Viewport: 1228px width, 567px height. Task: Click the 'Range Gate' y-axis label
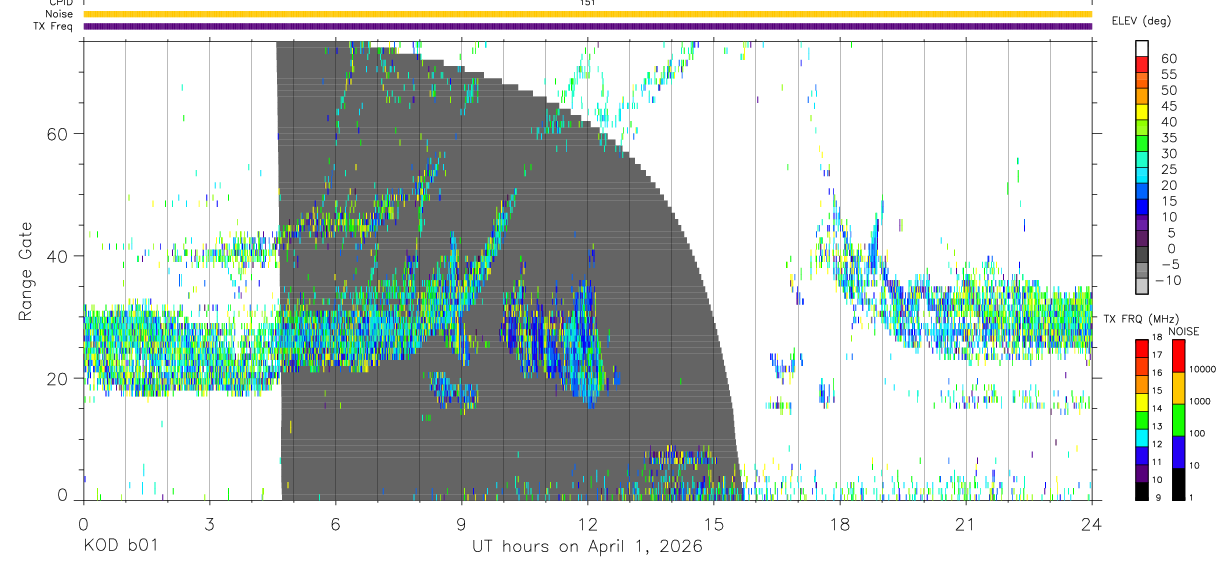click(x=25, y=272)
